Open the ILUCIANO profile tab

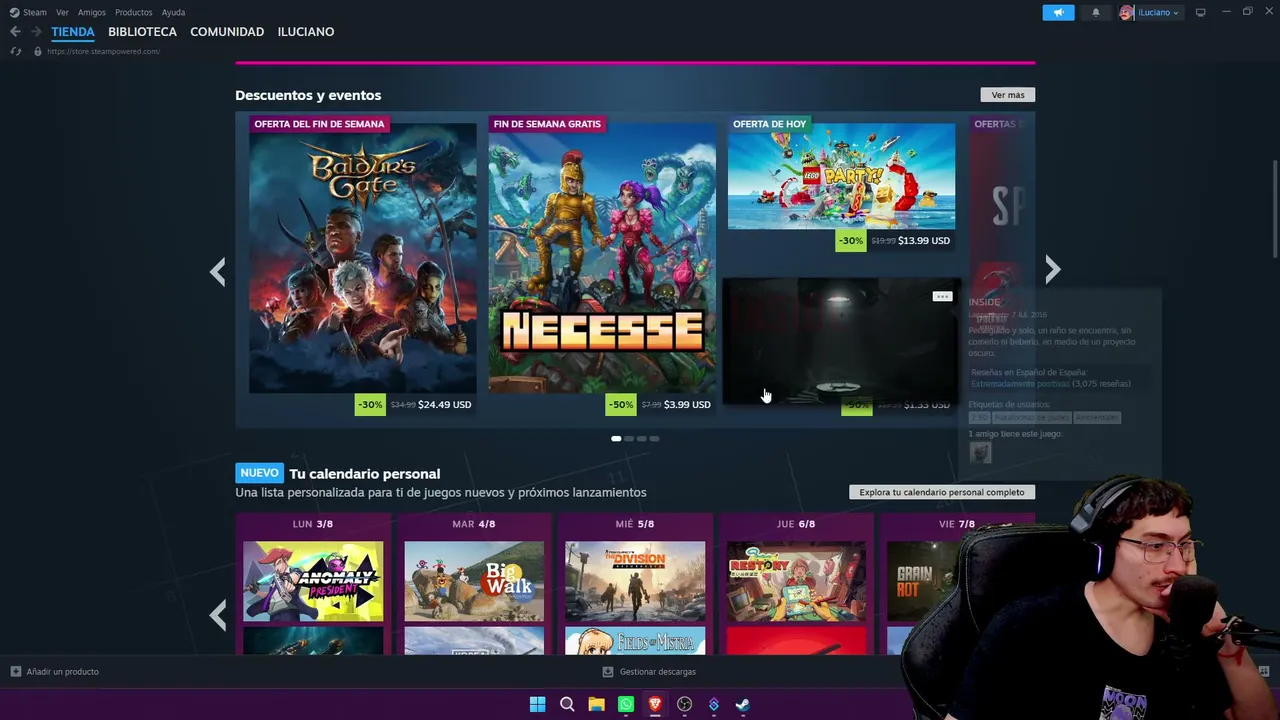pos(306,32)
